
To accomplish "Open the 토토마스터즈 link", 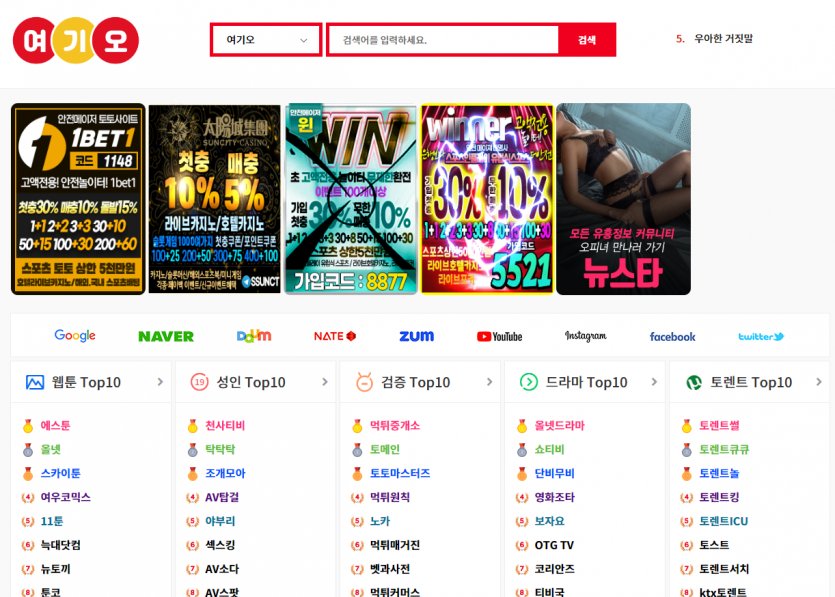I will click(400, 473).
